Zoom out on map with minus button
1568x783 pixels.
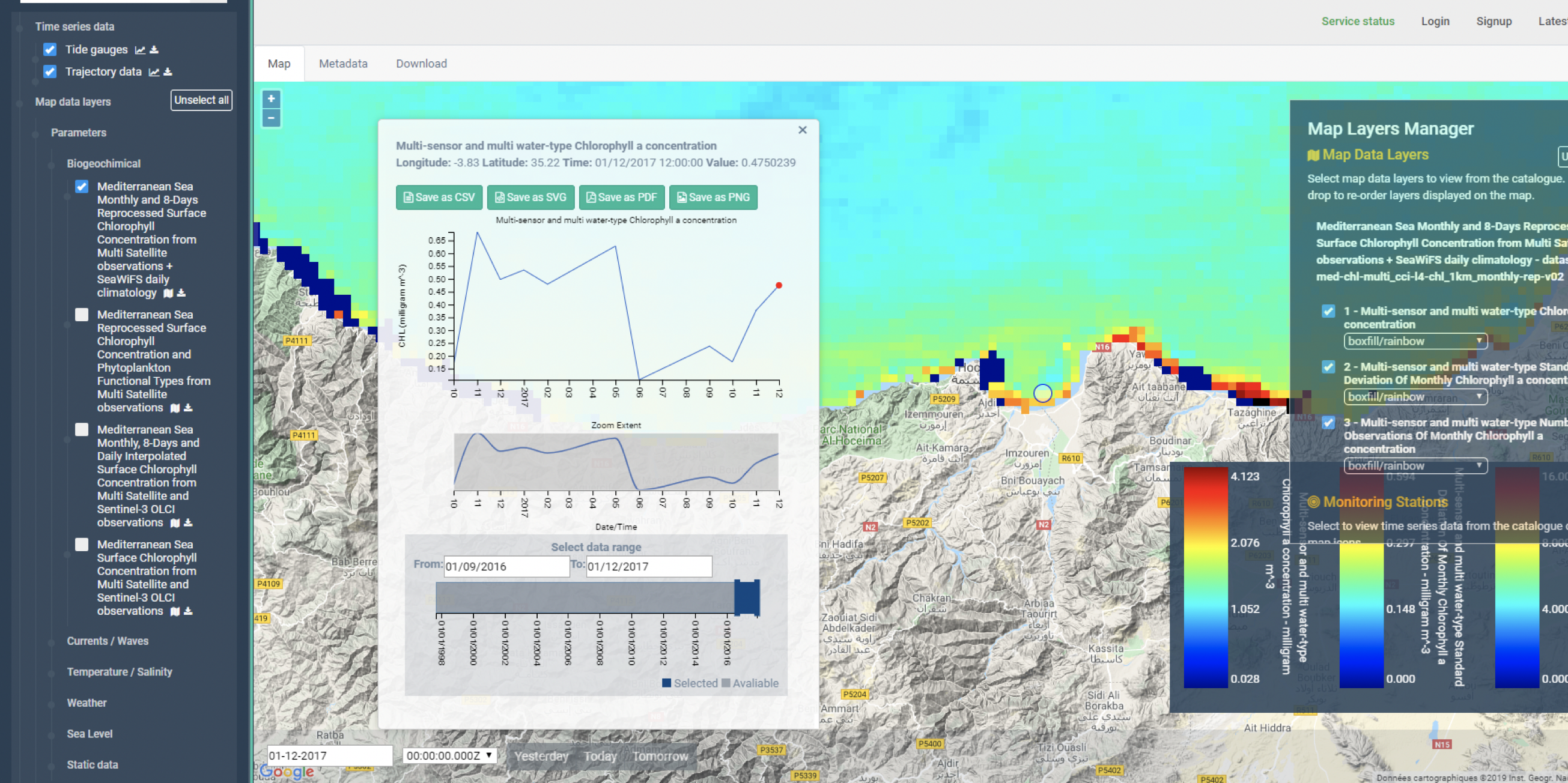[271, 118]
